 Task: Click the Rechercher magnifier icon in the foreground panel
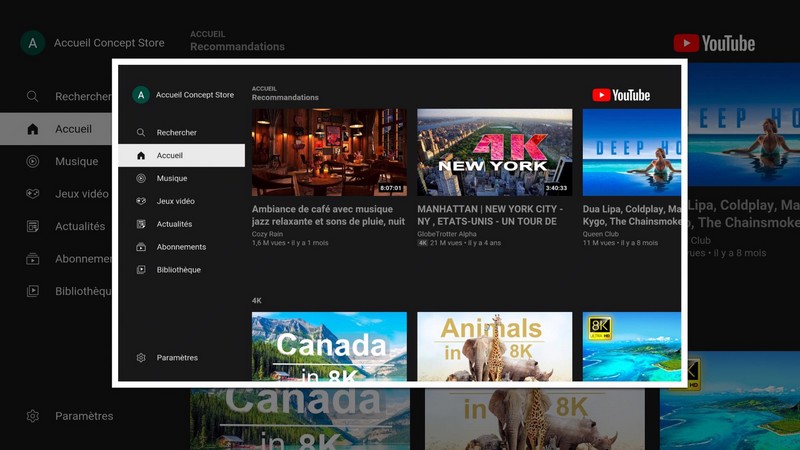pyautogui.click(x=141, y=133)
